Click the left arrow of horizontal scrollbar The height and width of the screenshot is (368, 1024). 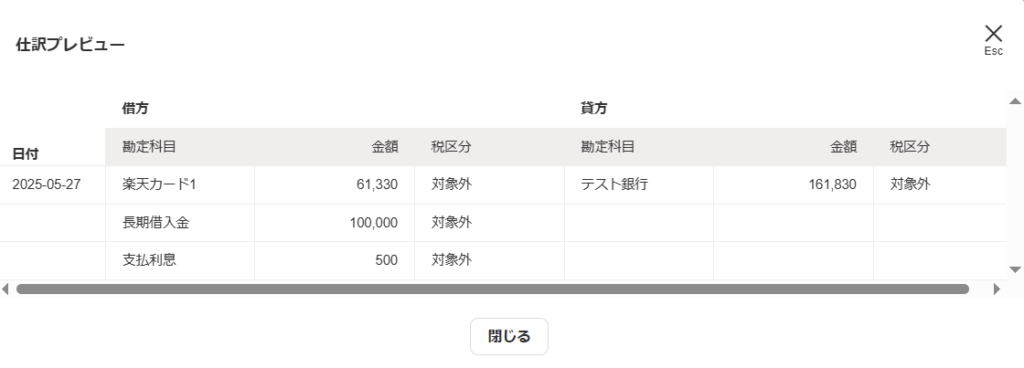(x=5, y=289)
